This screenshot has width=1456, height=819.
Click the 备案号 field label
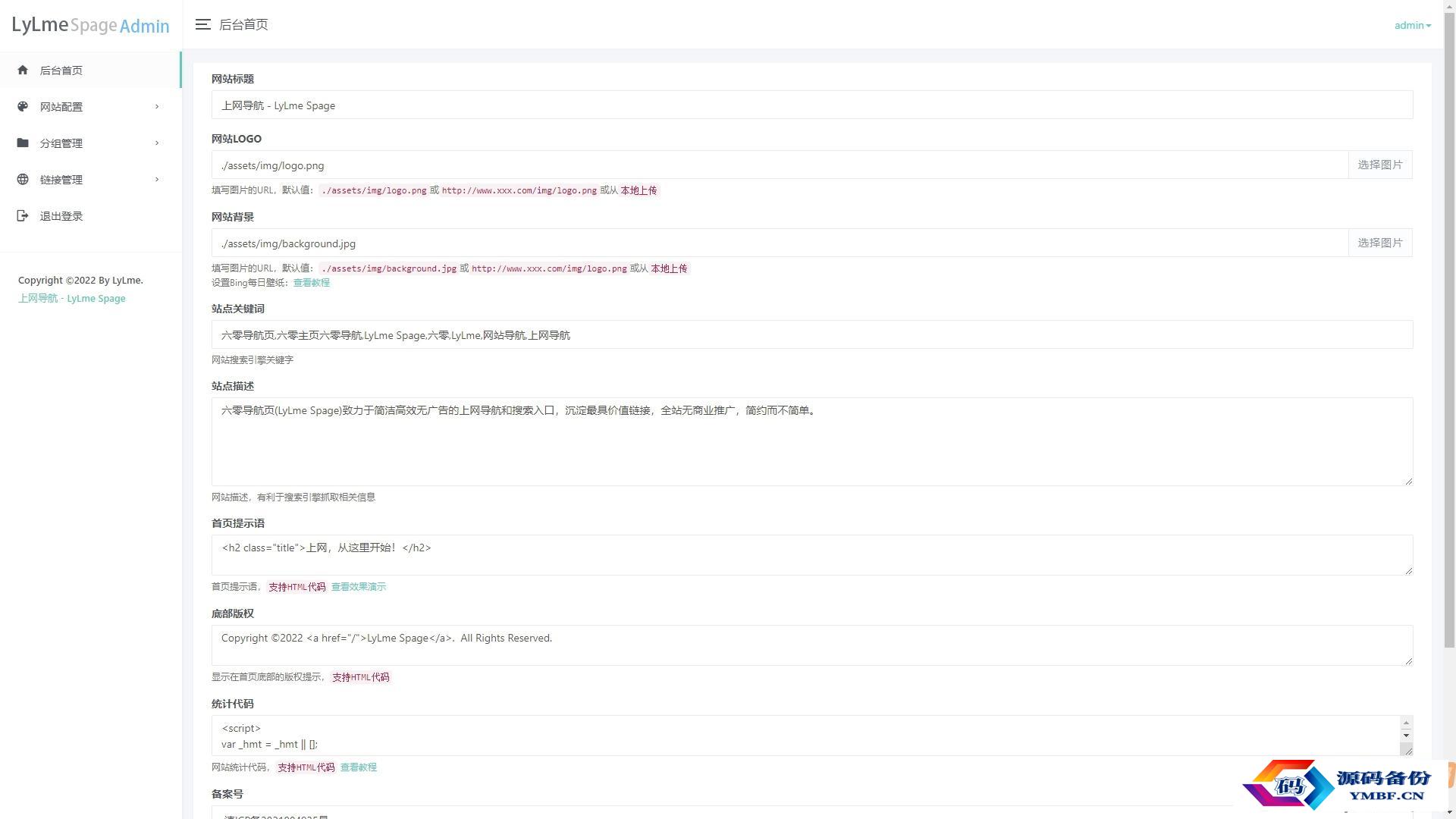click(227, 794)
